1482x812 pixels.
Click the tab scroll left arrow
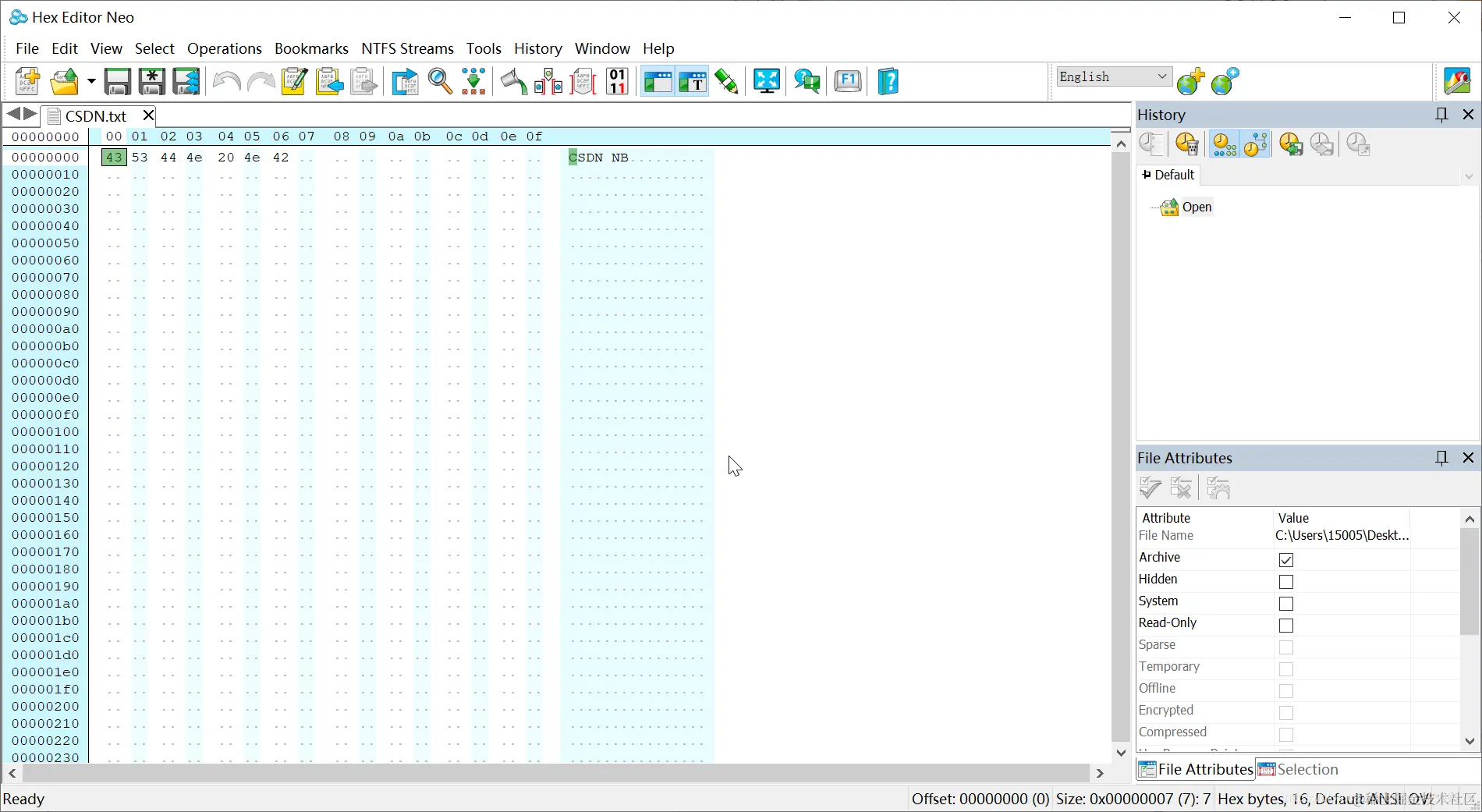(13, 114)
